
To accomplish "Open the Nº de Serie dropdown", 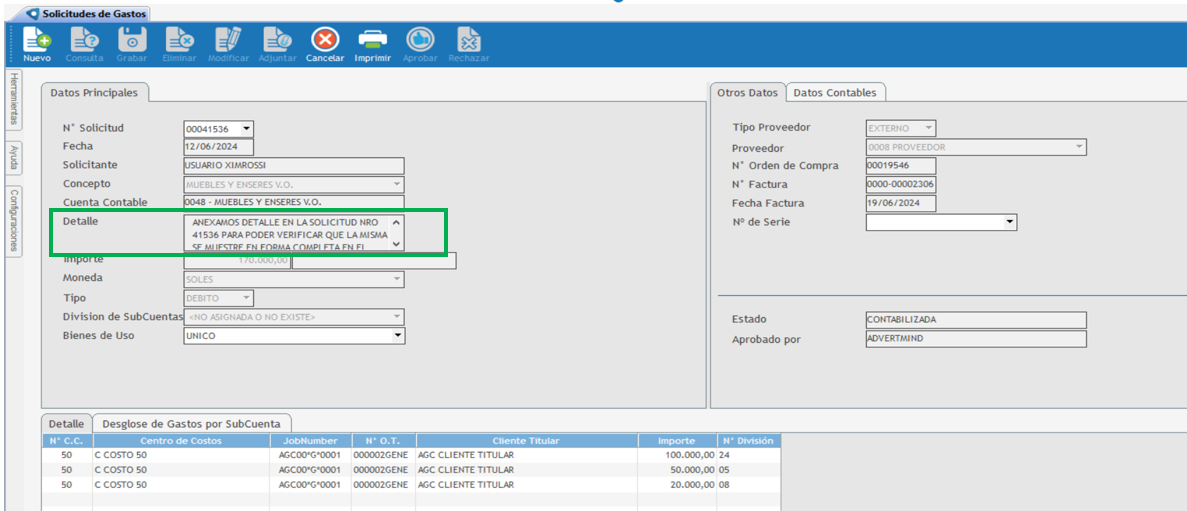I will [1009, 222].
